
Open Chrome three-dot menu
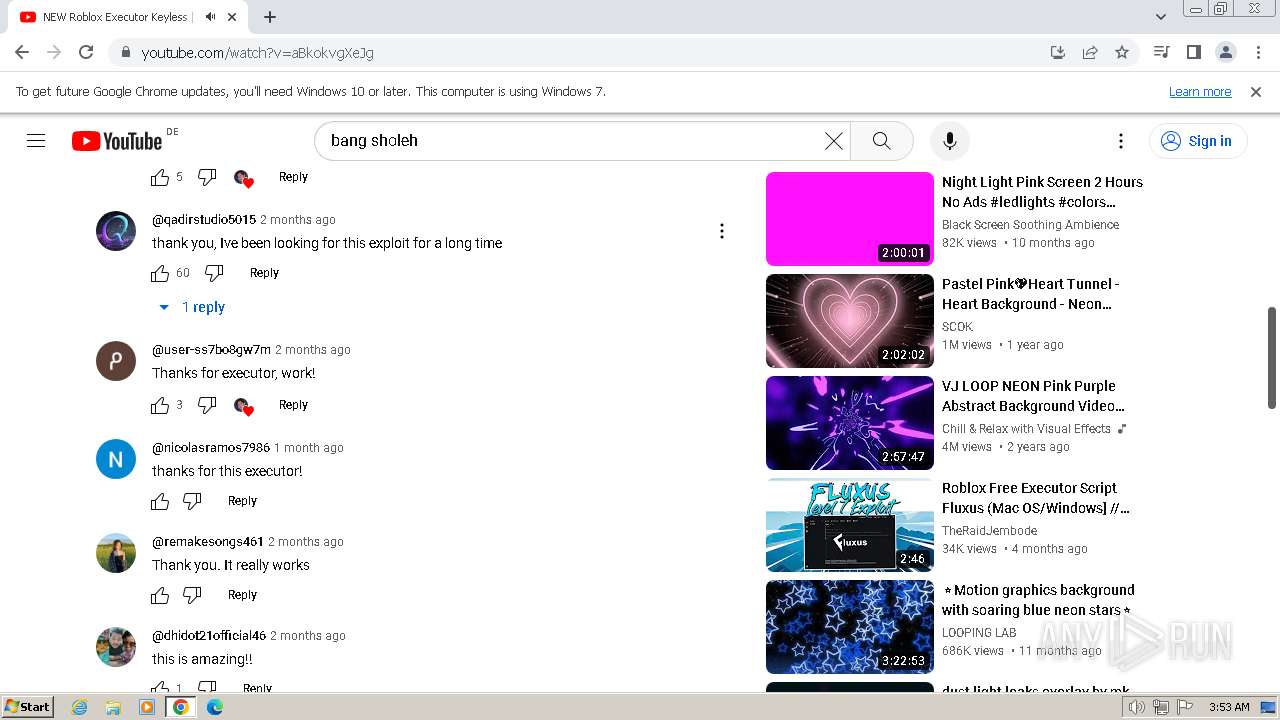pyautogui.click(x=1257, y=52)
